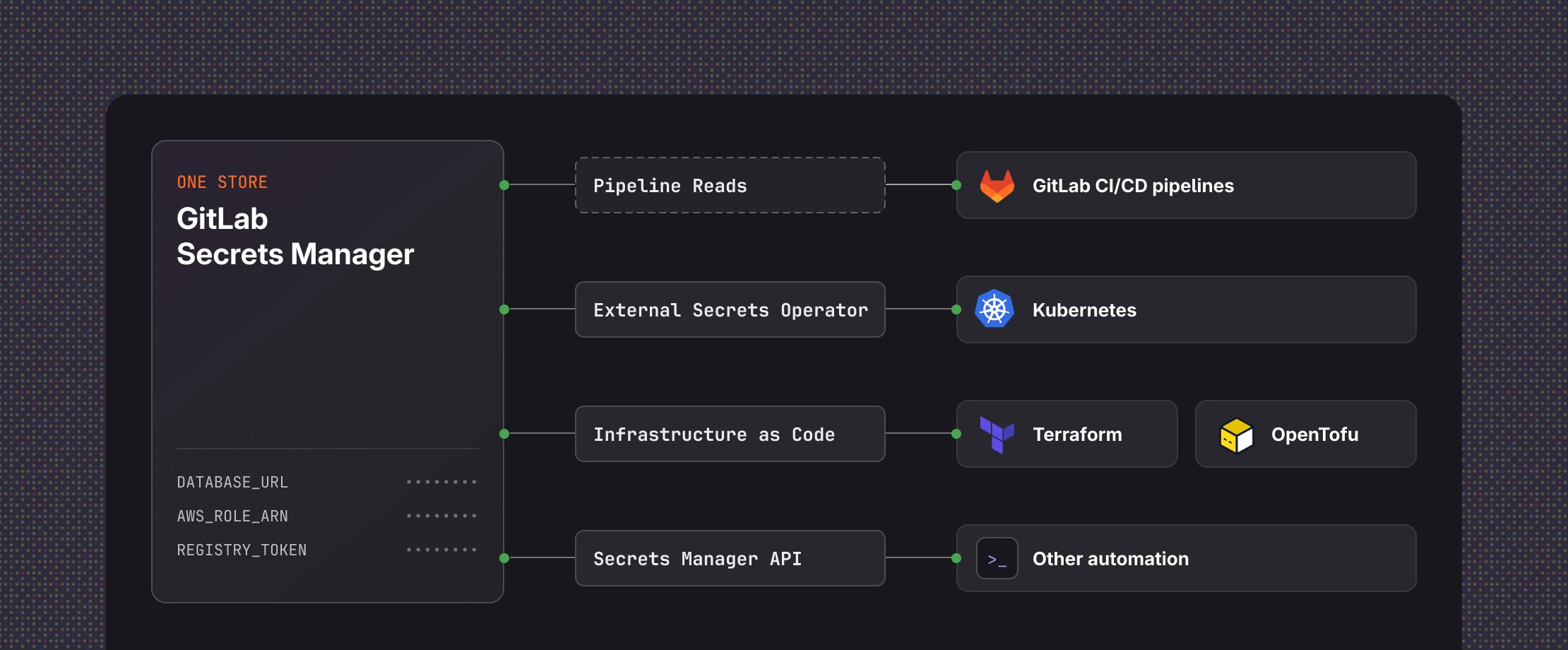Select the DATABASE_URL secret name

pyautogui.click(x=232, y=483)
